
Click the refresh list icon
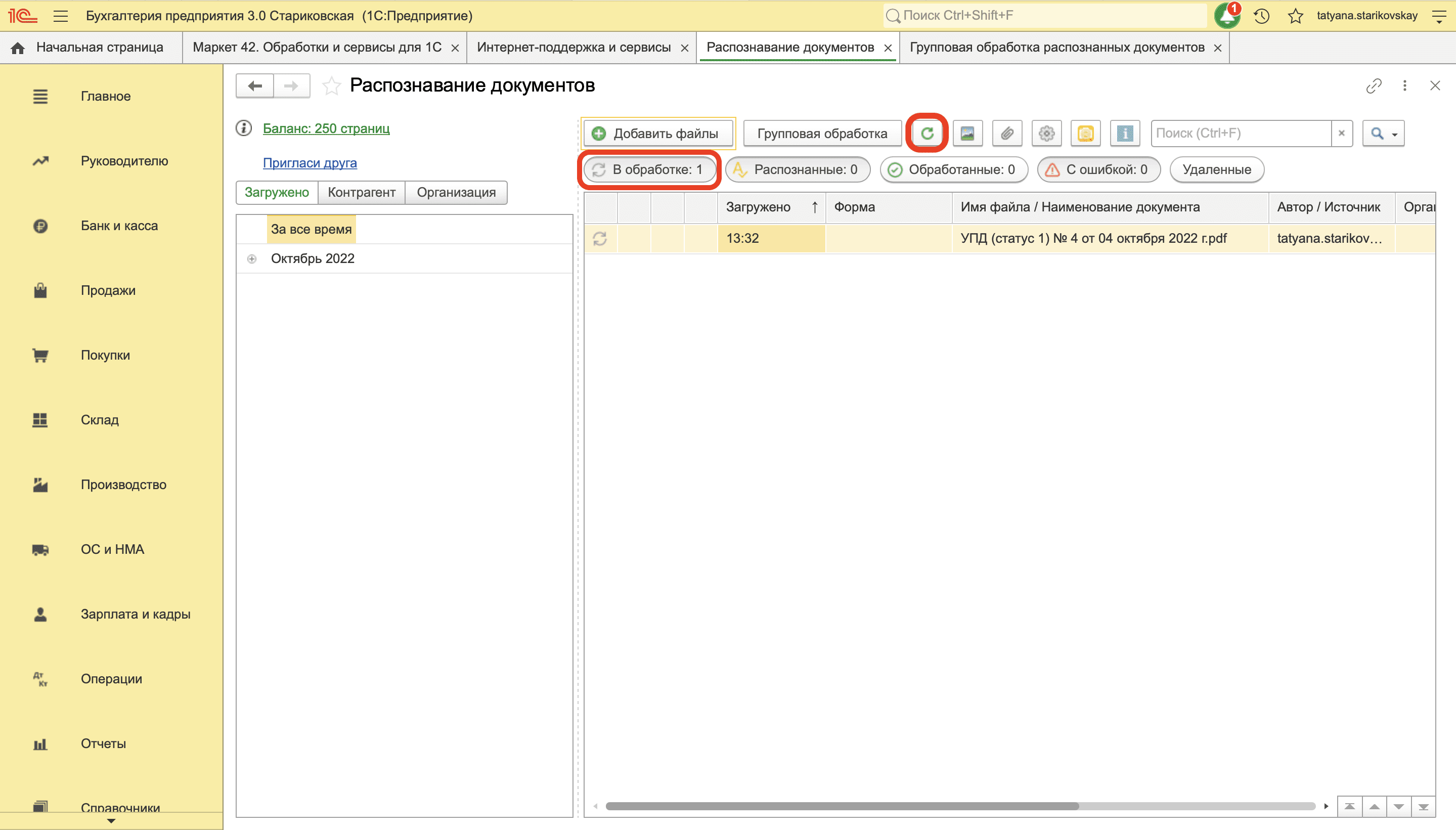(927, 134)
